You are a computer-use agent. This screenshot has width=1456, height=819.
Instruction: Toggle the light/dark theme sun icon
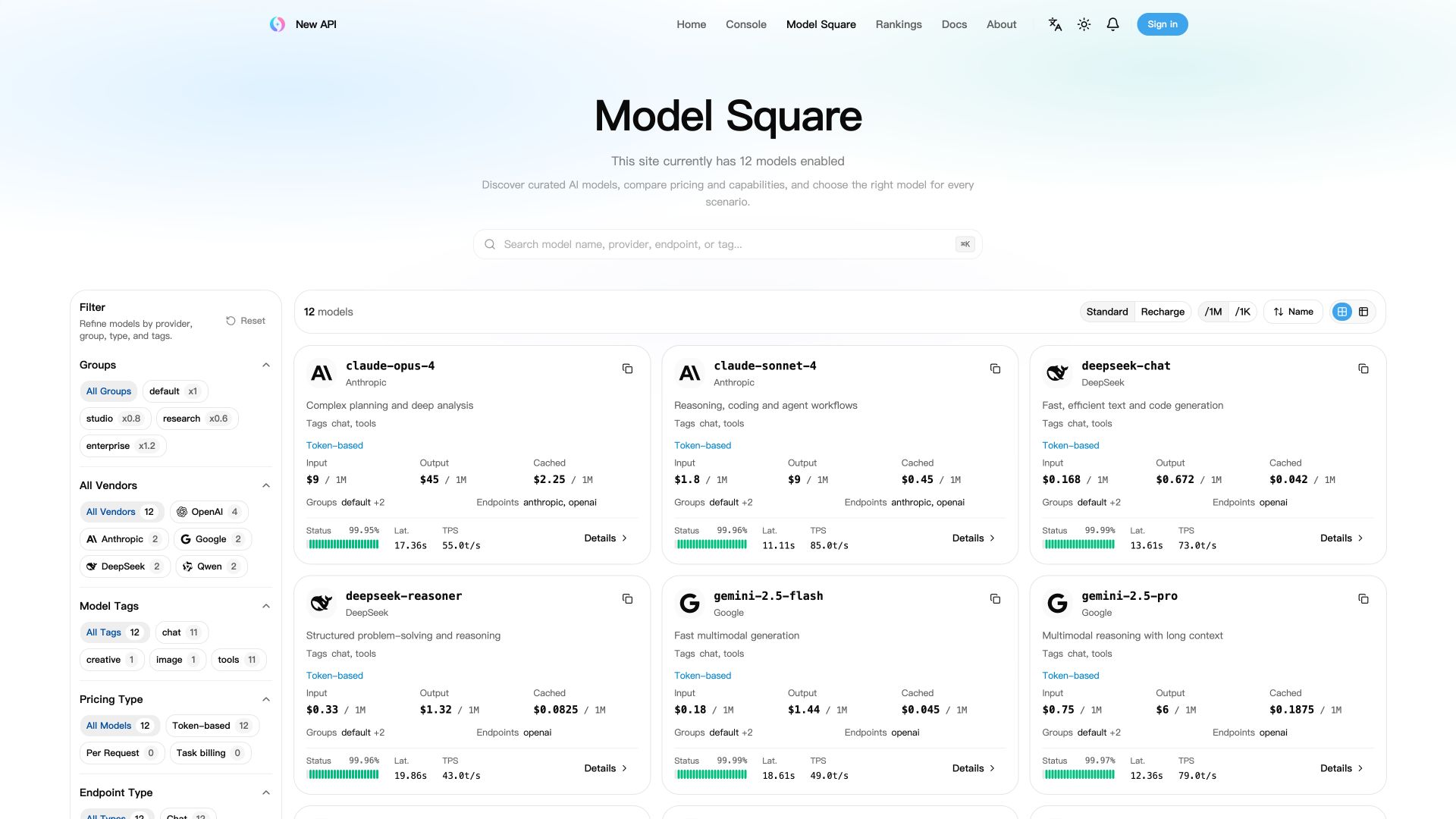(x=1084, y=24)
